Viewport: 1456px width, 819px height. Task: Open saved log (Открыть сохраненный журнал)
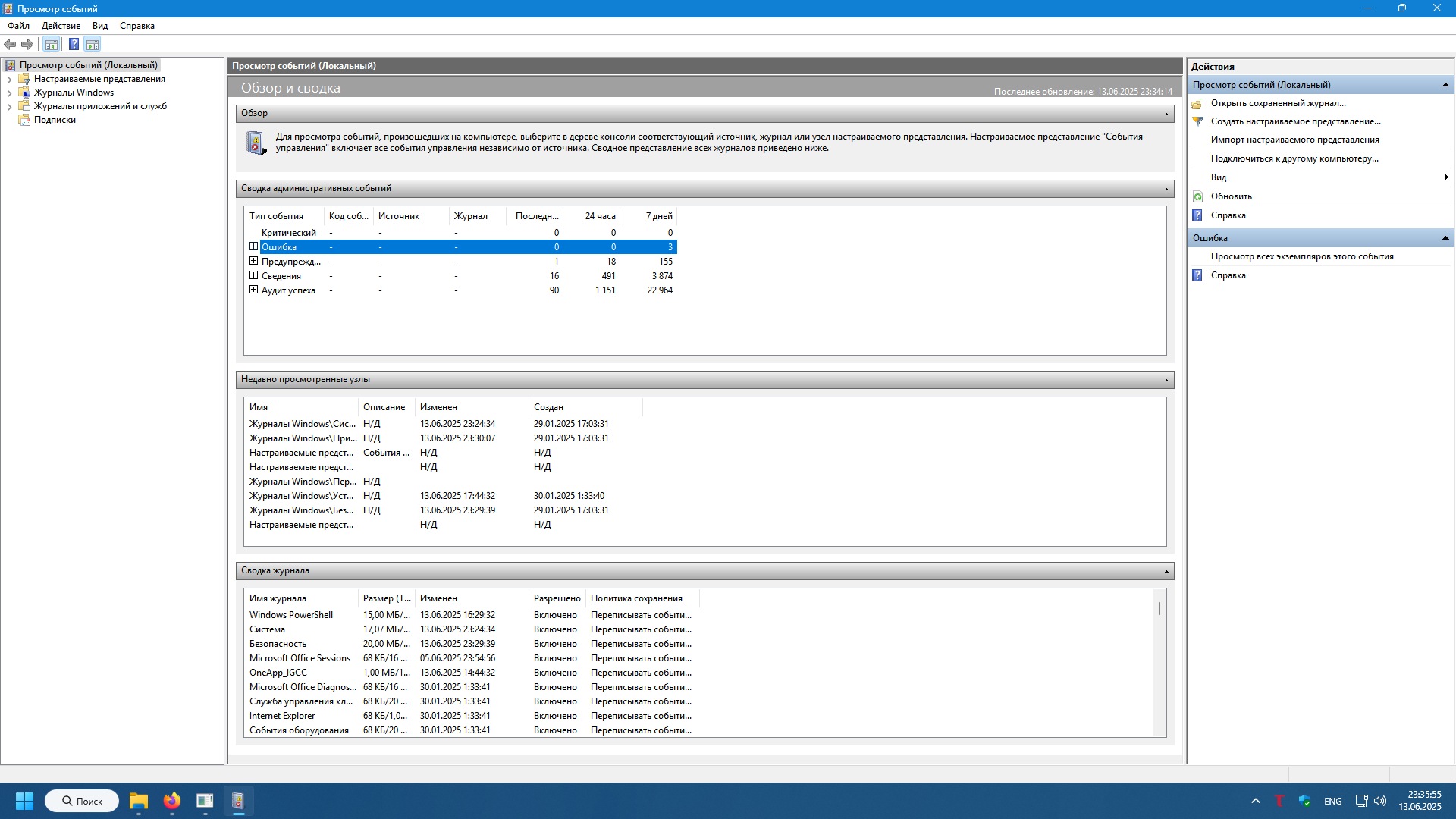pyautogui.click(x=1278, y=103)
